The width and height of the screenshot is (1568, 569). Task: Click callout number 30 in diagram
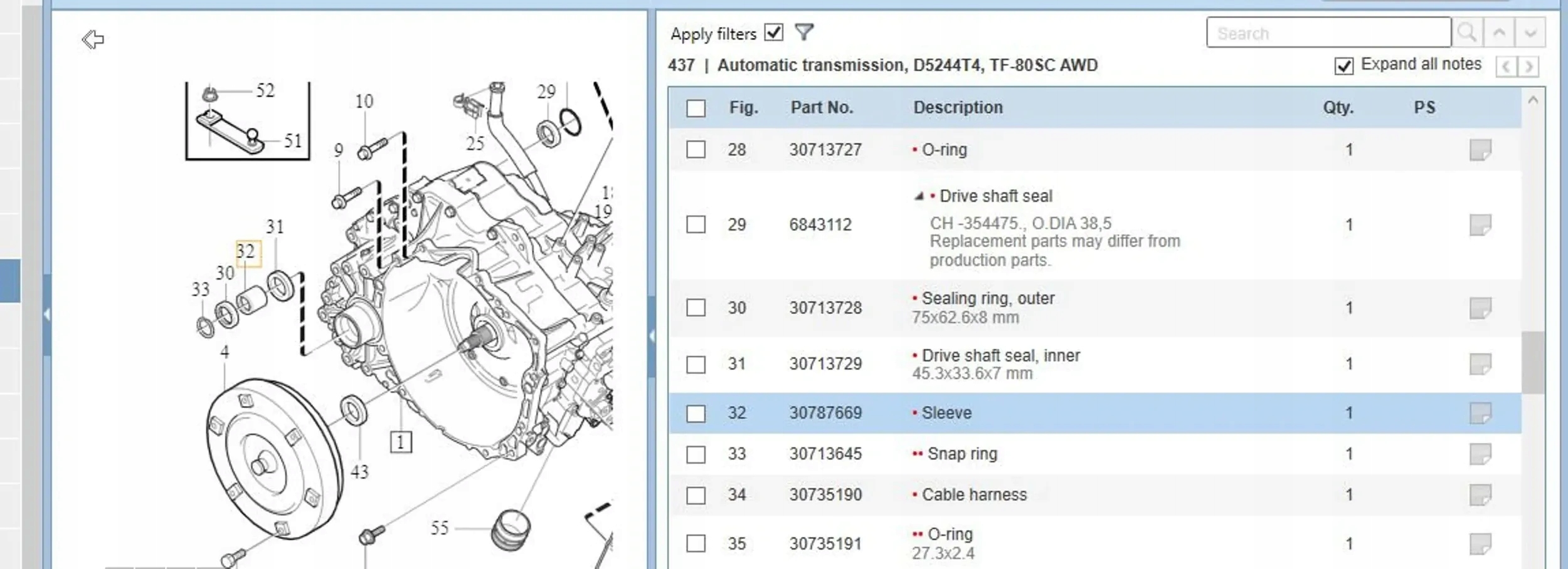[x=225, y=273]
